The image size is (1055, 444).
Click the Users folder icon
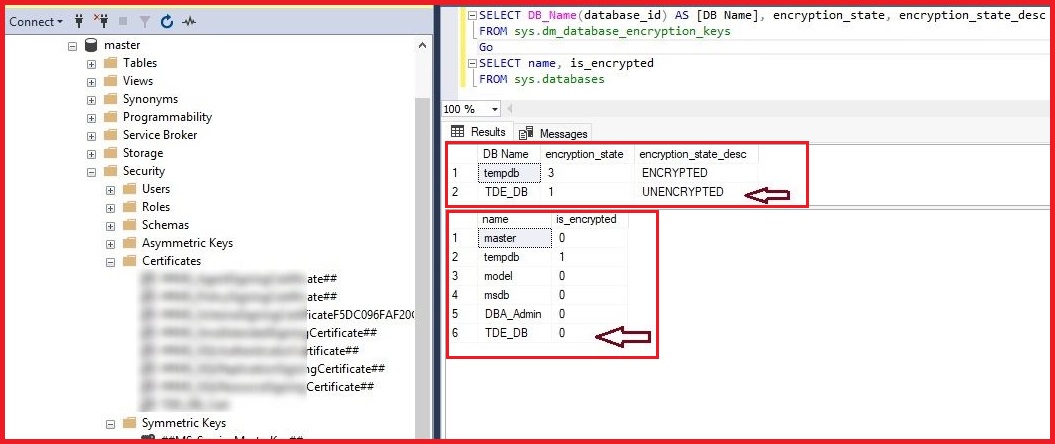point(130,189)
